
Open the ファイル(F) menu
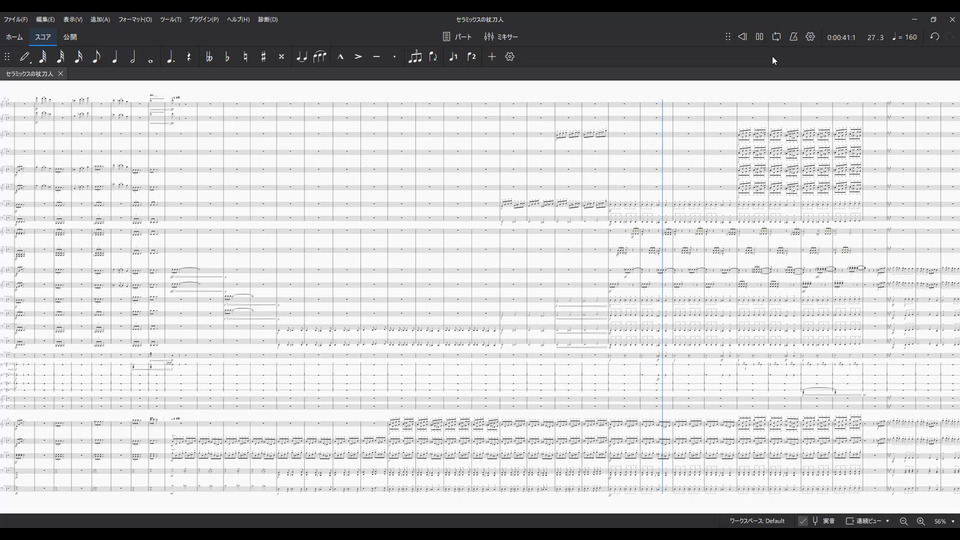(15, 20)
